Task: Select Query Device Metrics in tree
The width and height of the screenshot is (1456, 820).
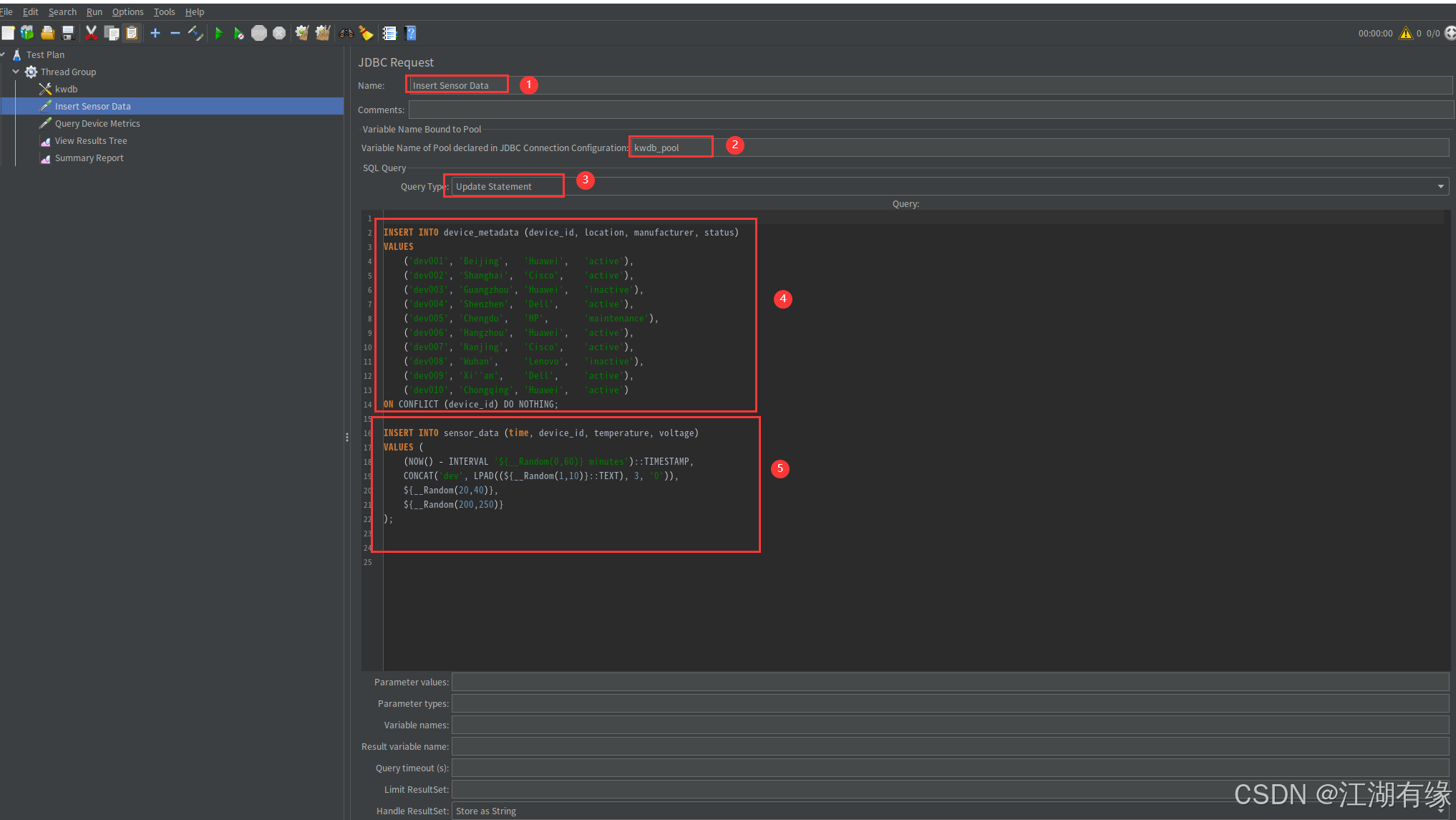Action: click(97, 123)
